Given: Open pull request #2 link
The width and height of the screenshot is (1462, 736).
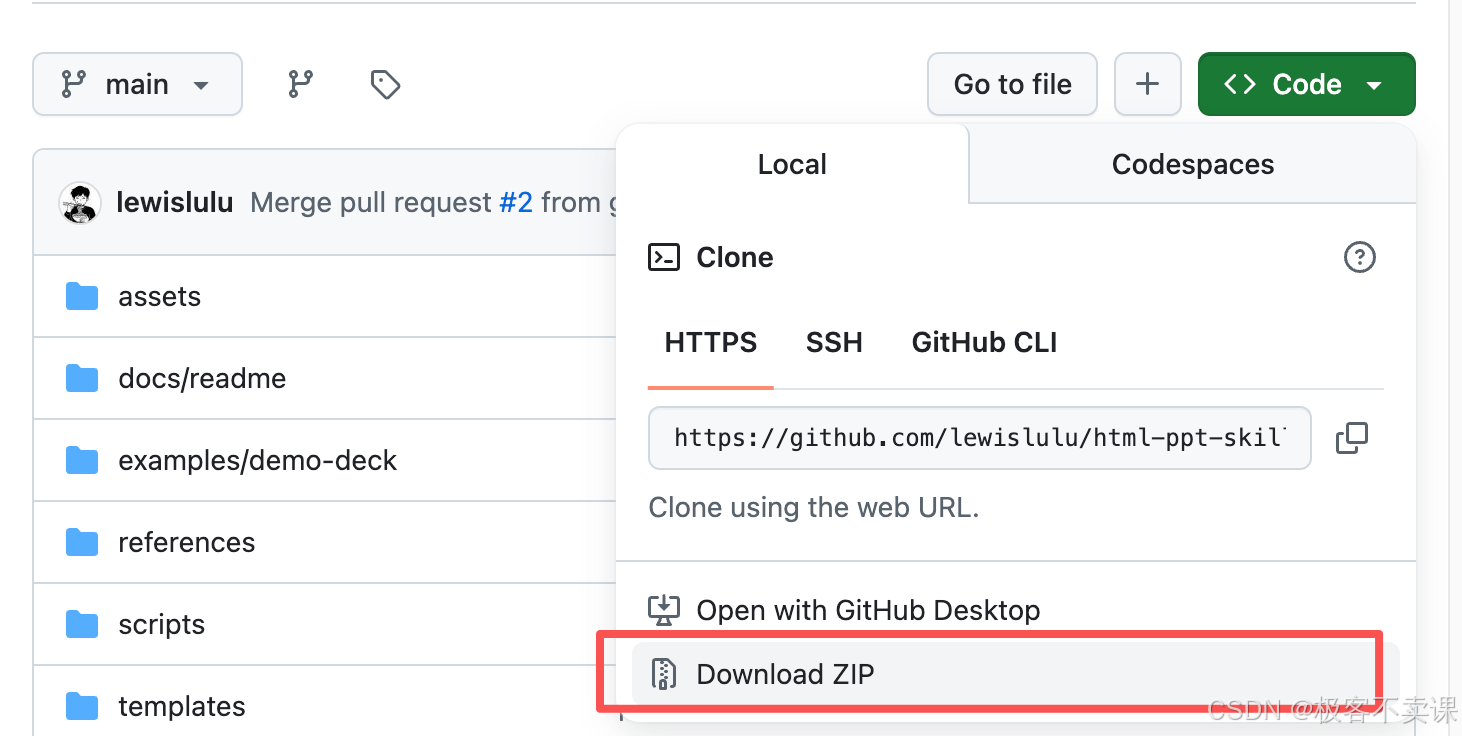Looking at the screenshot, I should point(516,203).
